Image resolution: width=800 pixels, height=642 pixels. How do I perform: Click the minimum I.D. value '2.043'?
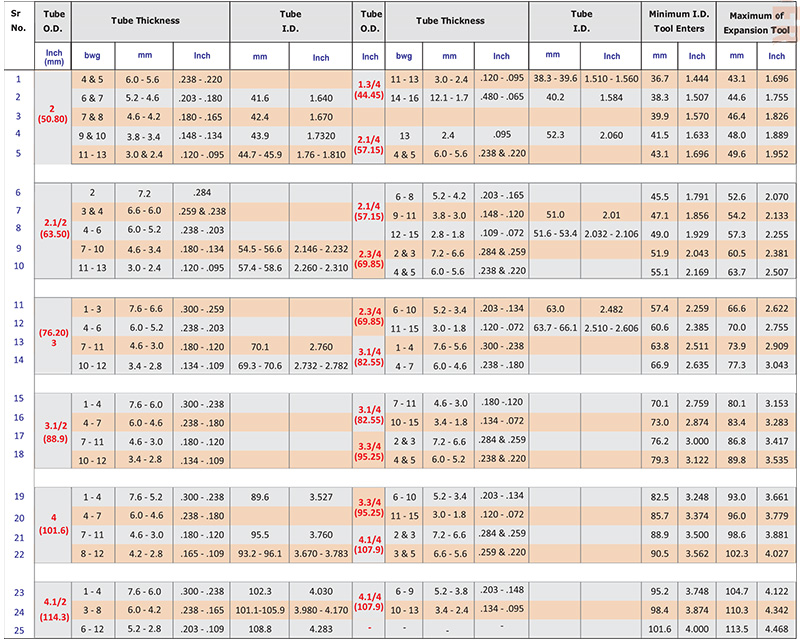pos(697,253)
